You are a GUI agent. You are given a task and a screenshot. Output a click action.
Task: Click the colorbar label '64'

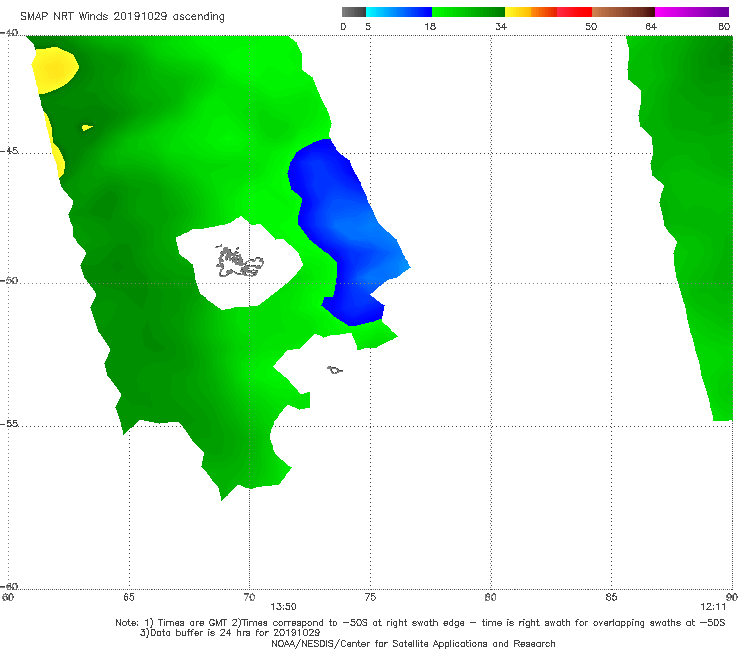coord(651,27)
